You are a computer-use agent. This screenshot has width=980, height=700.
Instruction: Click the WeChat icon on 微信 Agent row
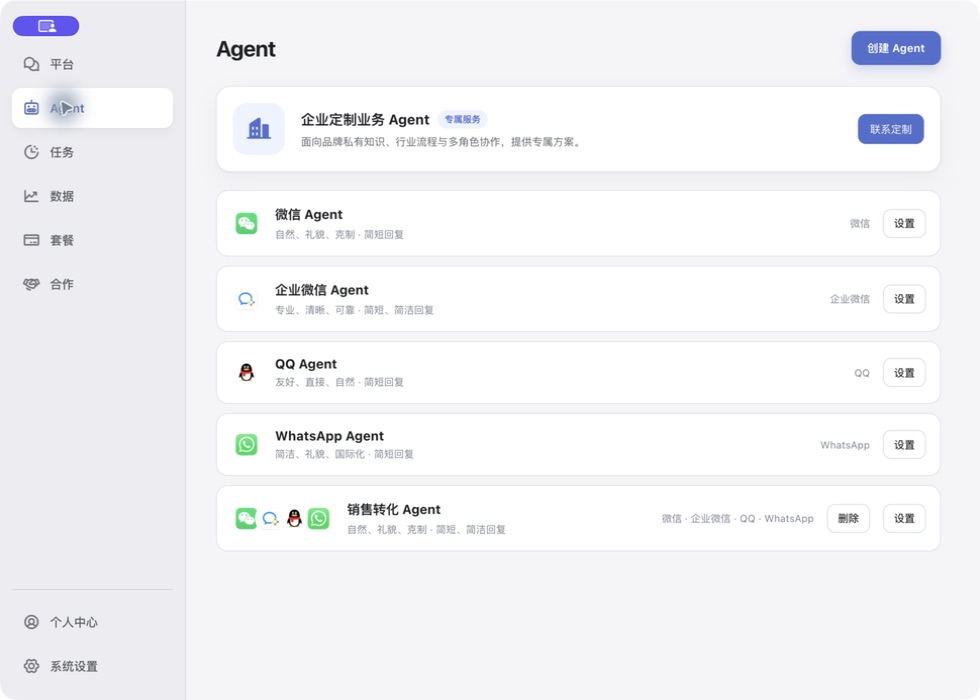246,223
